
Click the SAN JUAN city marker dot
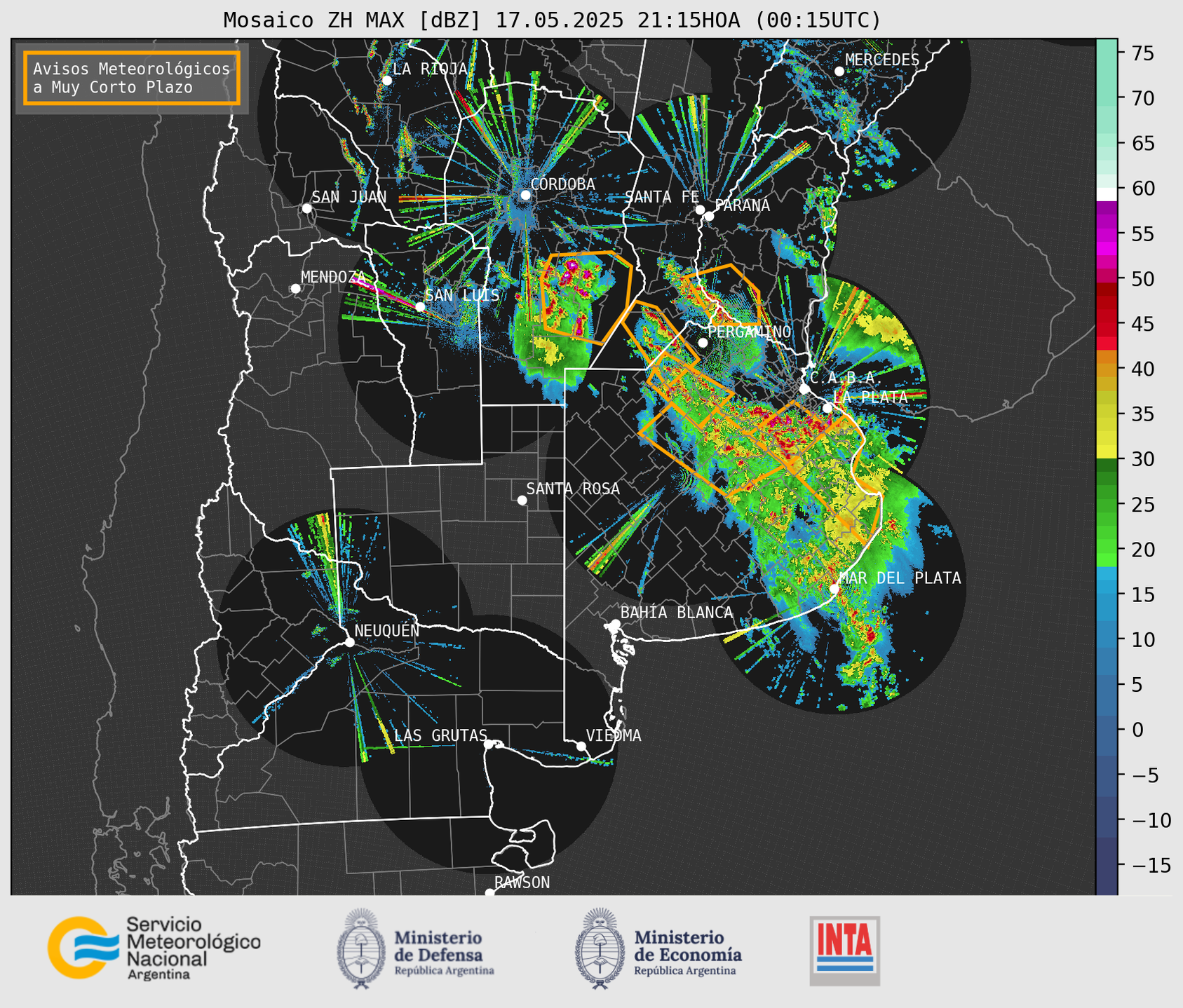[306, 208]
